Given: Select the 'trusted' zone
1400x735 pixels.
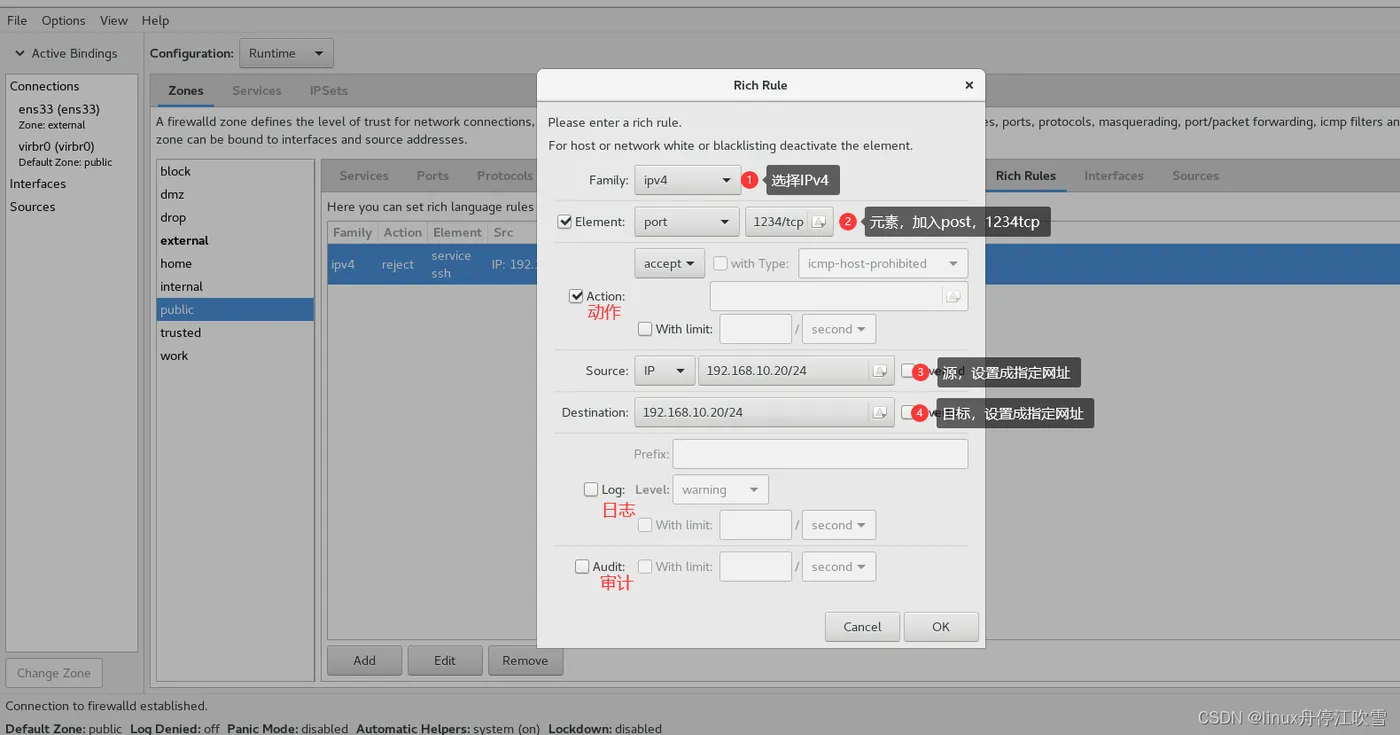Looking at the screenshot, I should (235, 332).
